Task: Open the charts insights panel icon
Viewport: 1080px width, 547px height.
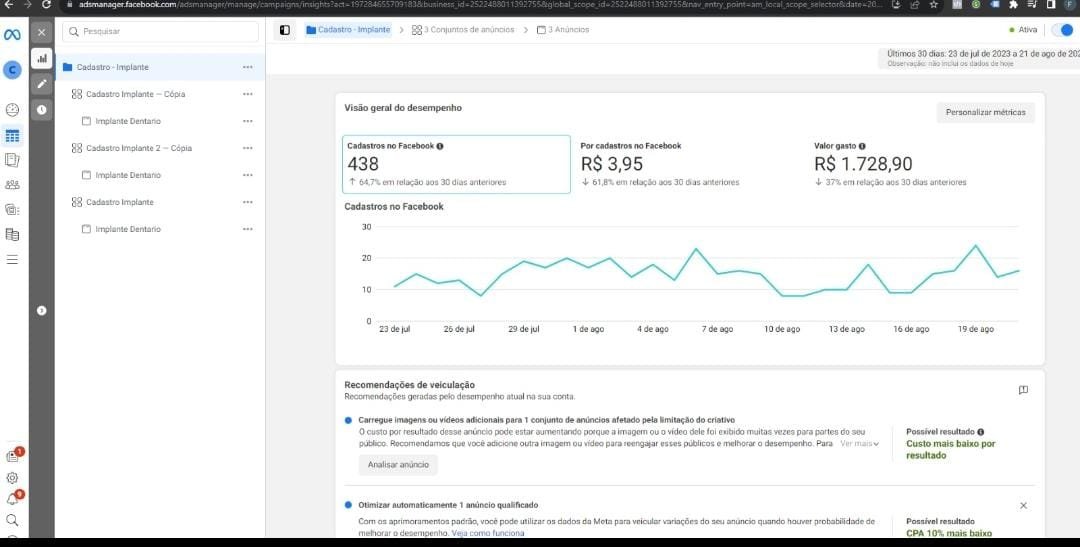Action: click(42, 59)
